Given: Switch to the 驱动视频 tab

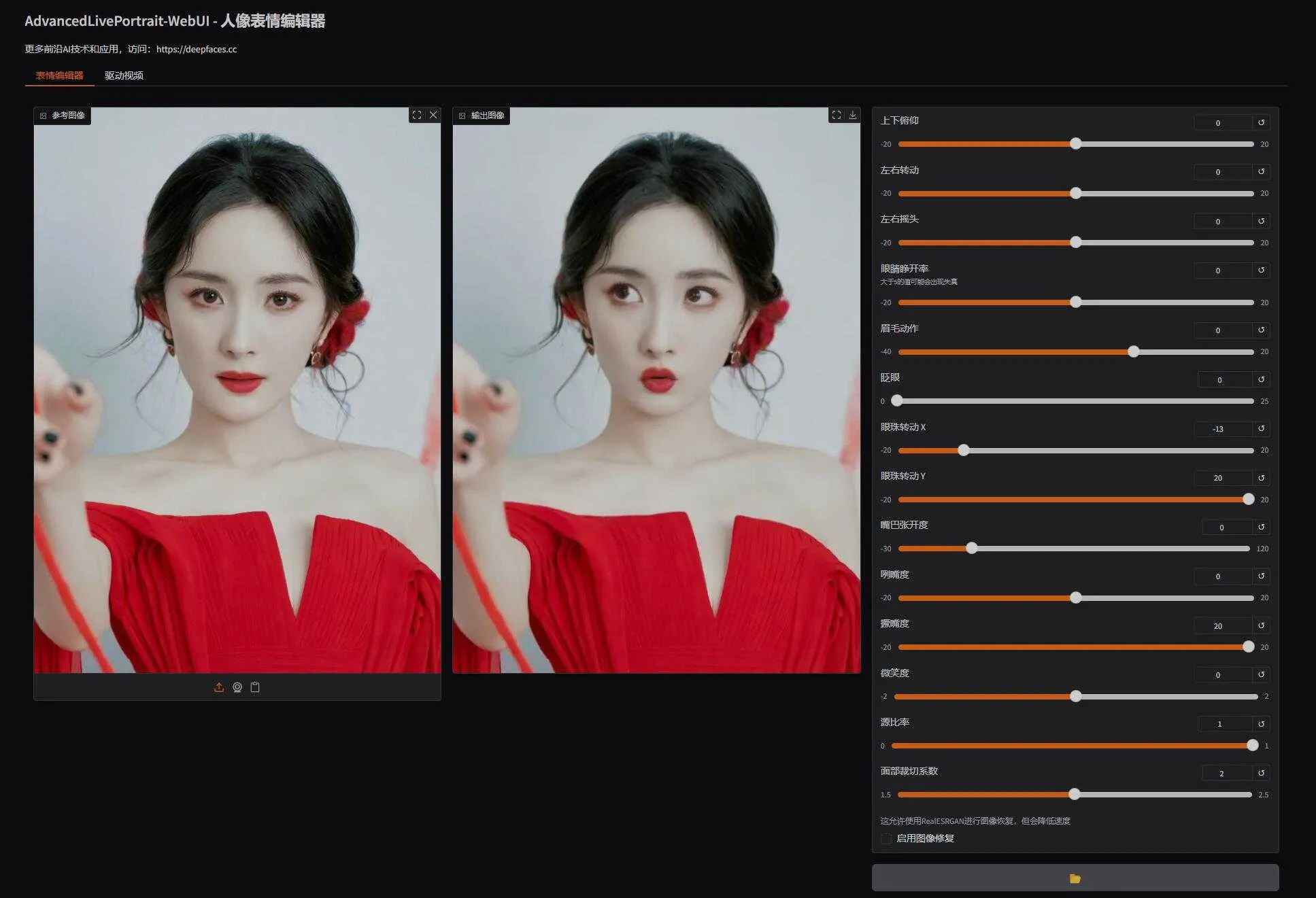Looking at the screenshot, I should pos(124,75).
